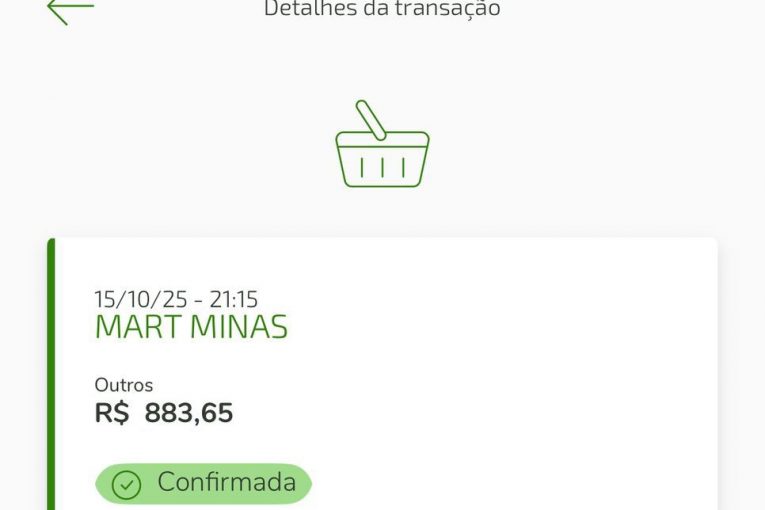The image size is (765, 510).
Task: Click the time "21:15"
Action: coord(233,299)
